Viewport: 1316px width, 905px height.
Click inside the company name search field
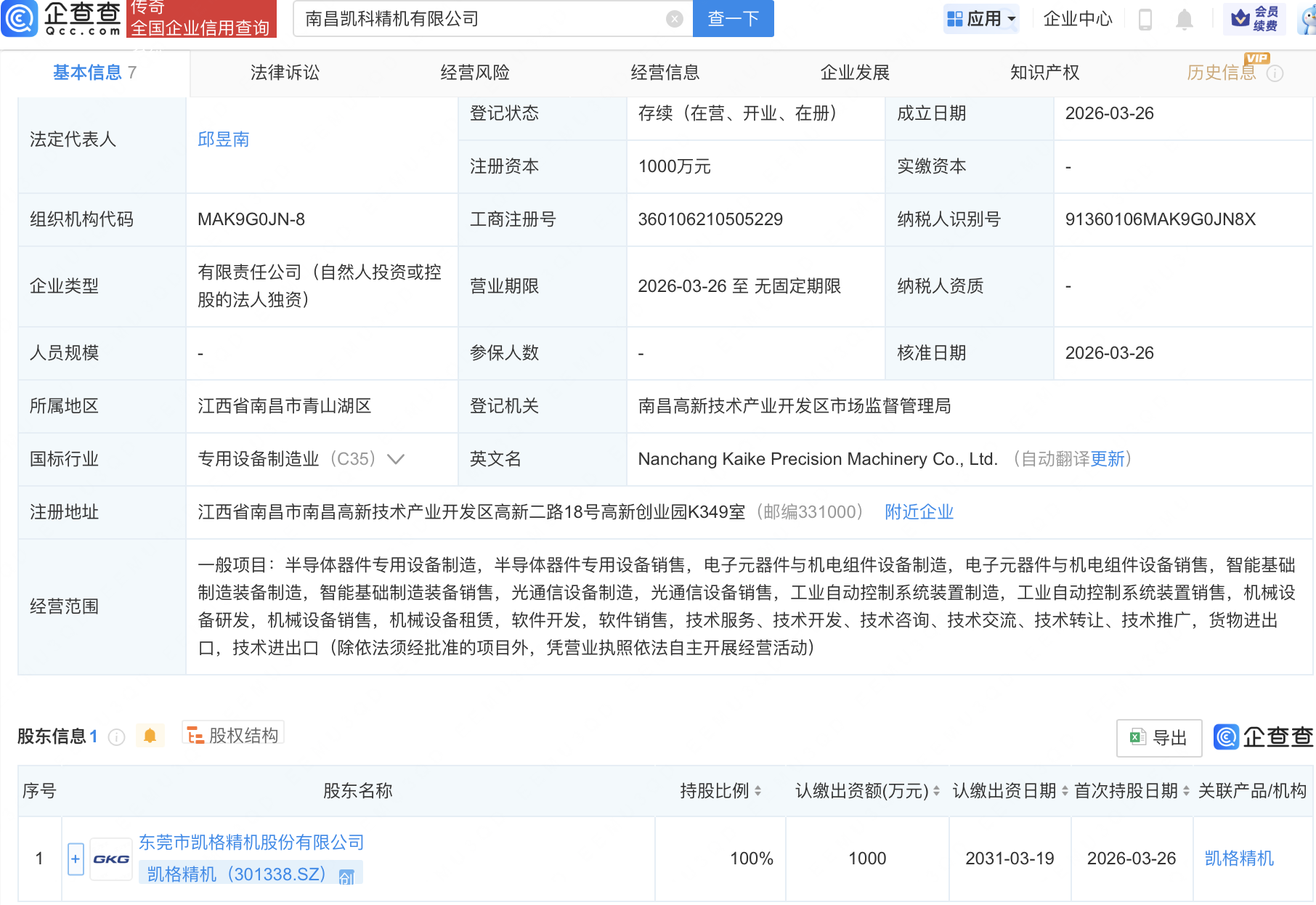479,19
